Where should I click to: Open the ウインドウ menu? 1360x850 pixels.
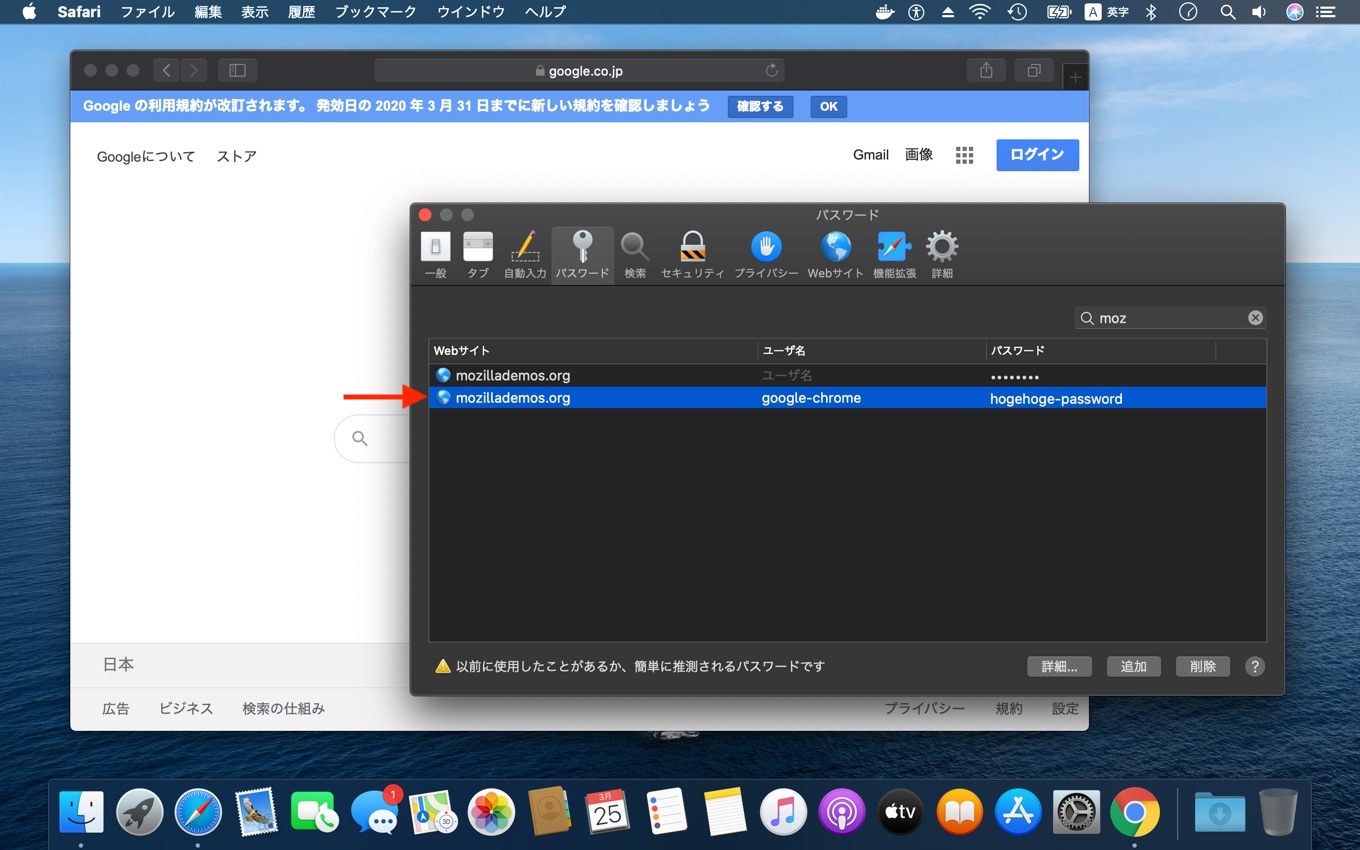[x=471, y=12]
